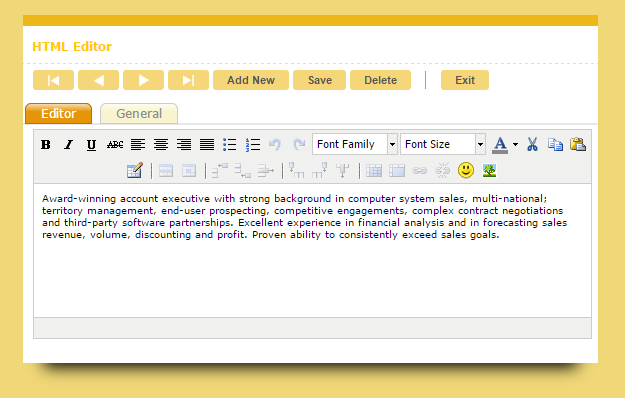Click the Exit button
The height and width of the screenshot is (398, 625).
point(465,80)
